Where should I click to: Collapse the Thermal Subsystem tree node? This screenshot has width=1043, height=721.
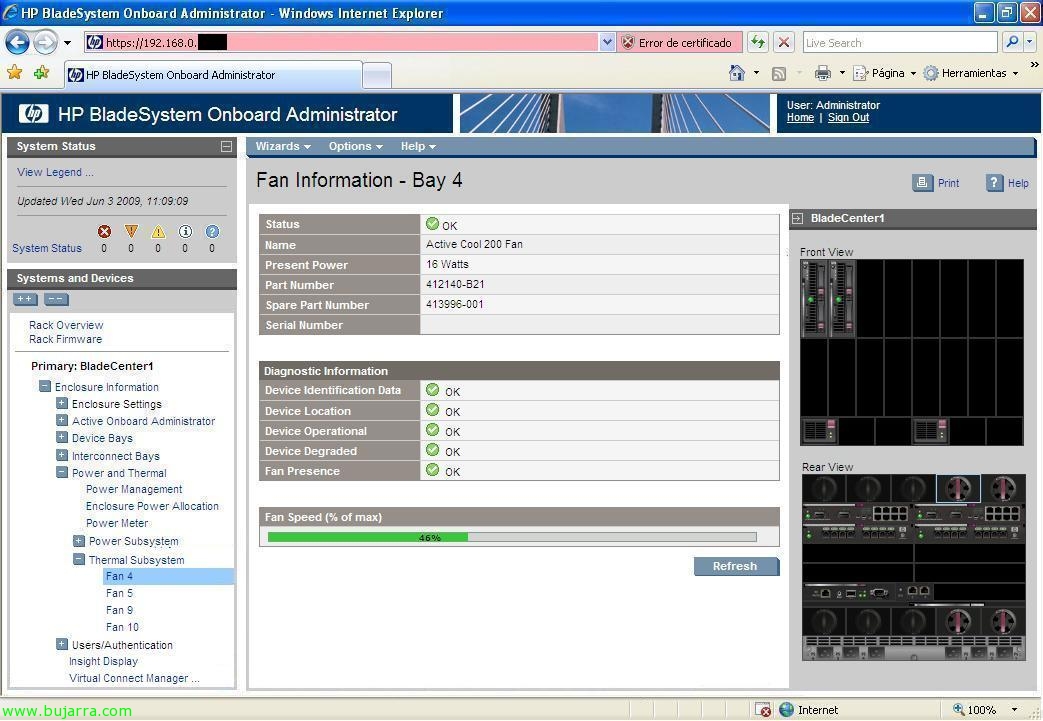pyautogui.click(x=79, y=560)
